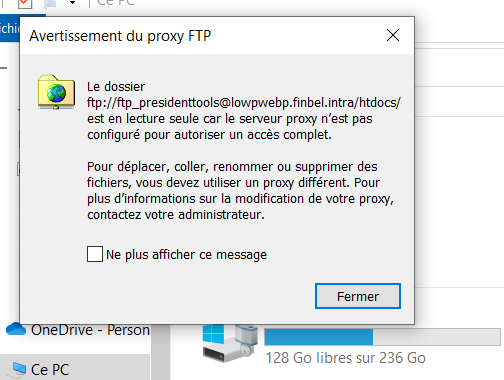Click the new folder icon in the toolbar

pyautogui.click(x=50, y=3)
